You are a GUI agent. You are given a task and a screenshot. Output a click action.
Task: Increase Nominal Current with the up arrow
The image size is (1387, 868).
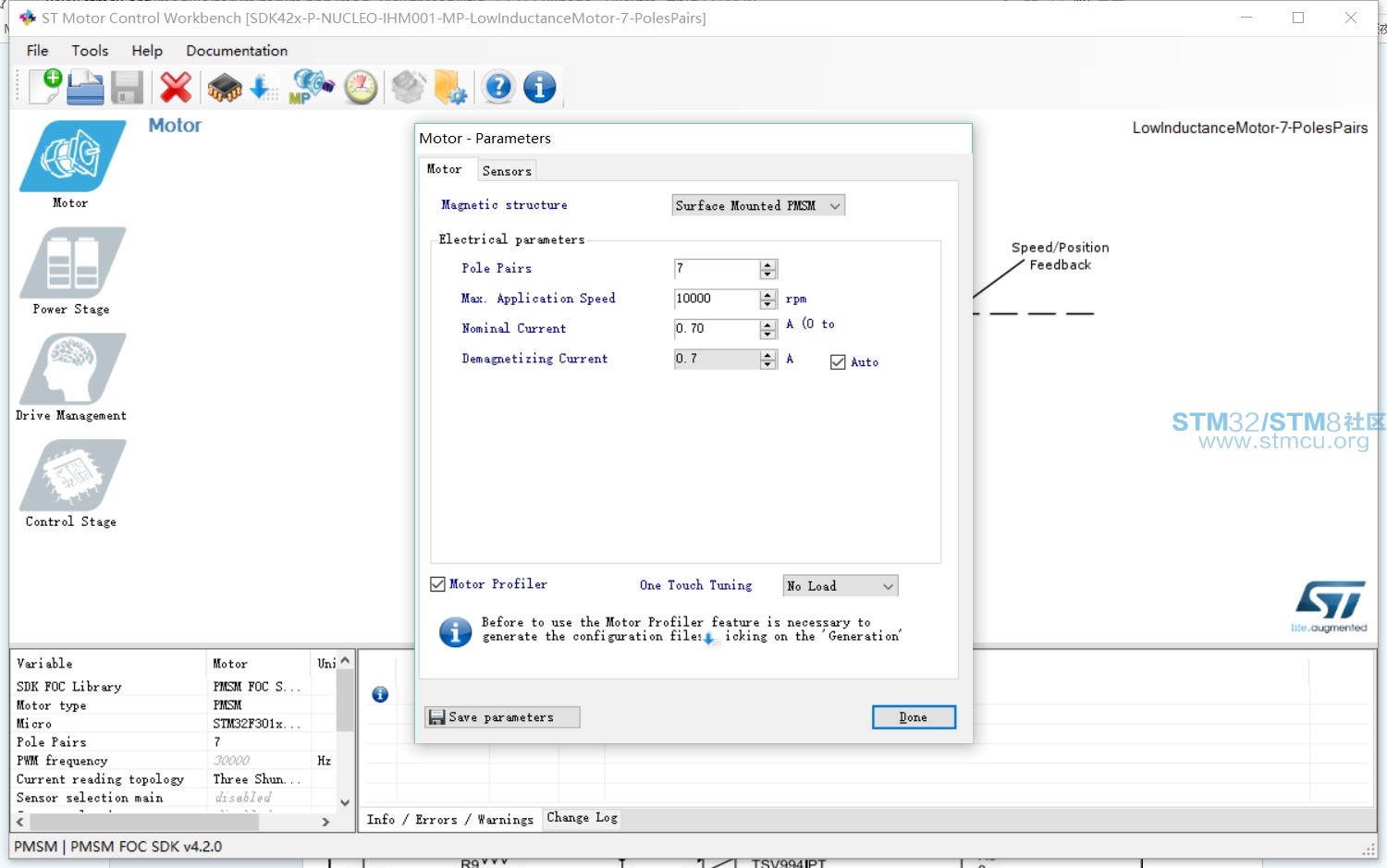[x=767, y=324]
